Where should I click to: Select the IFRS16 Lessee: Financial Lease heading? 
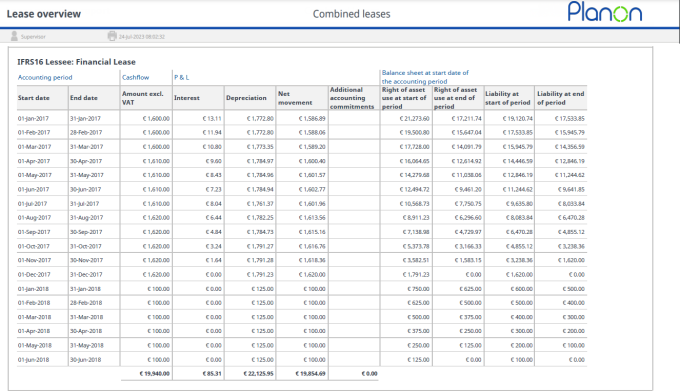[x=76, y=62]
